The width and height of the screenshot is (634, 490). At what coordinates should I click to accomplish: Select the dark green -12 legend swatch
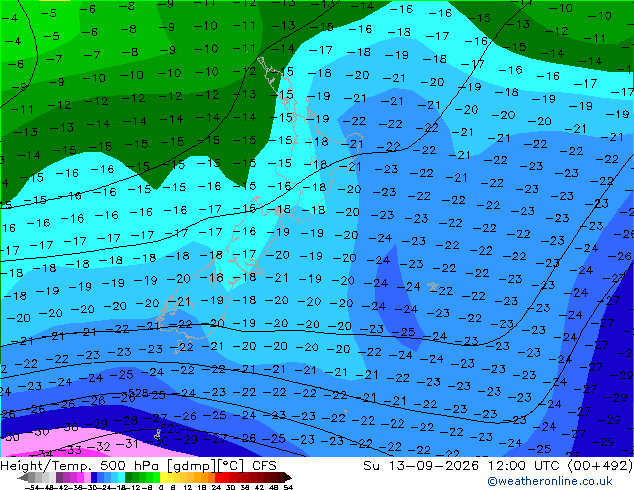pos(129,478)
